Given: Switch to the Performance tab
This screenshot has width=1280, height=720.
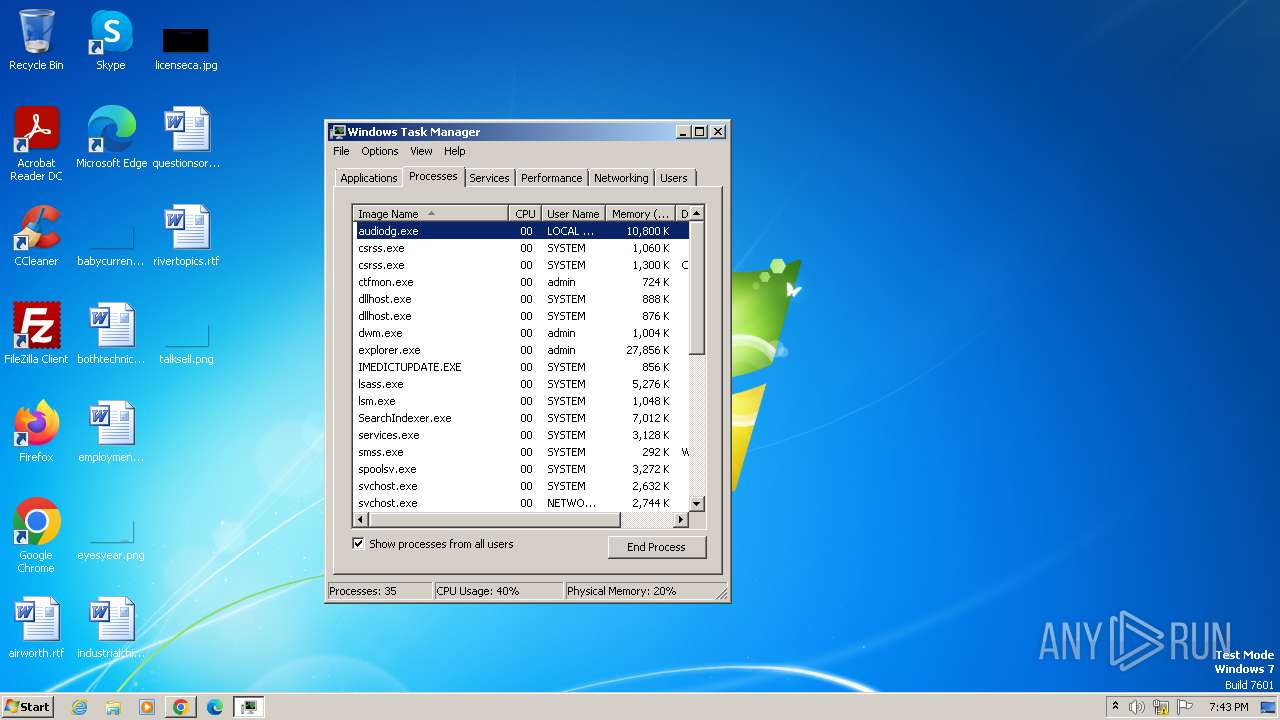Looking at the screenshot, I should coord(551,178).
